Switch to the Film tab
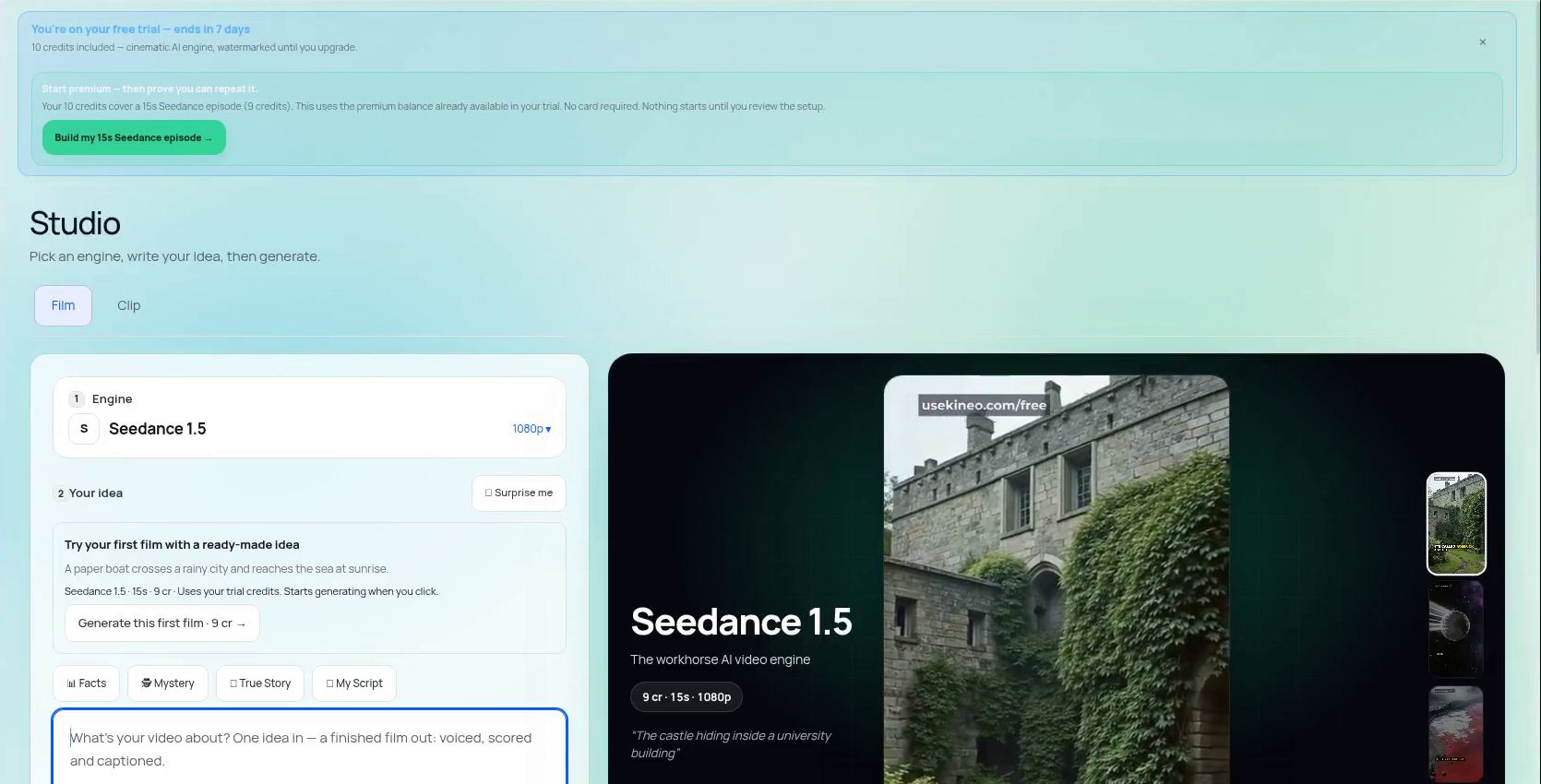 (63, 305)
